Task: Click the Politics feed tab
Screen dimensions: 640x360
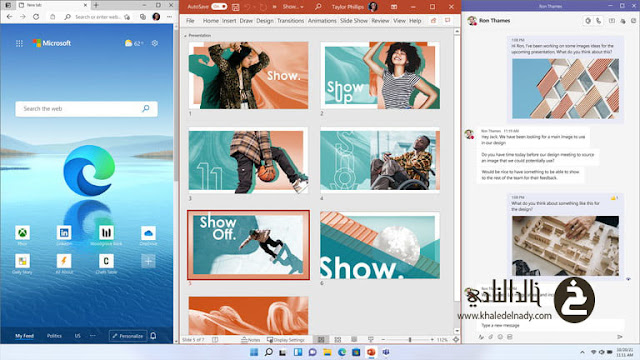Action: tap(54, 336)
